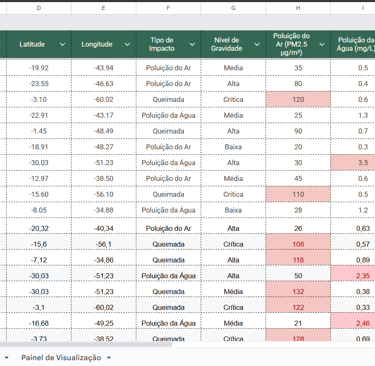Open Painel de Visualização tab menu arrow
Viewport: 375px width, 366px height.
(x=109, y=358)
